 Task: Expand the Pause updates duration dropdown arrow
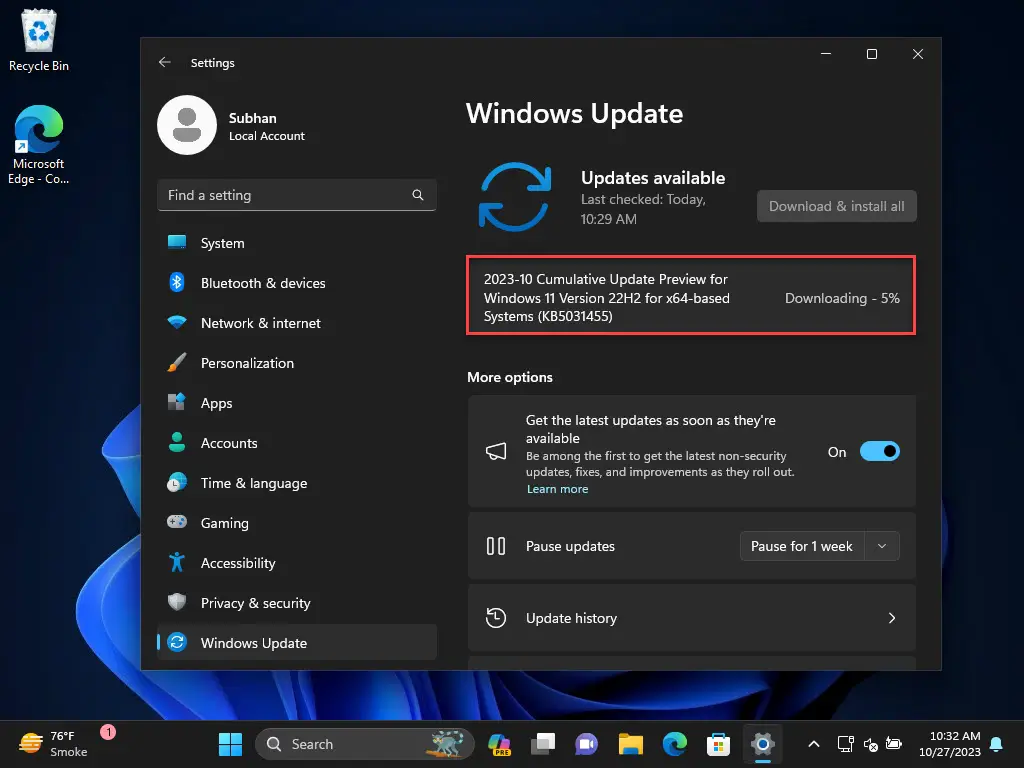tap(882, 546)
